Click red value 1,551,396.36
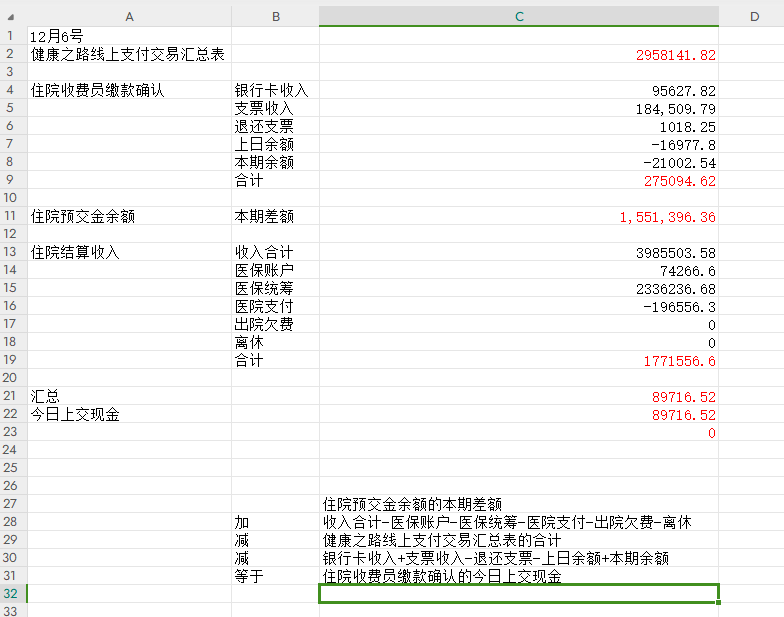 point(668,216)
